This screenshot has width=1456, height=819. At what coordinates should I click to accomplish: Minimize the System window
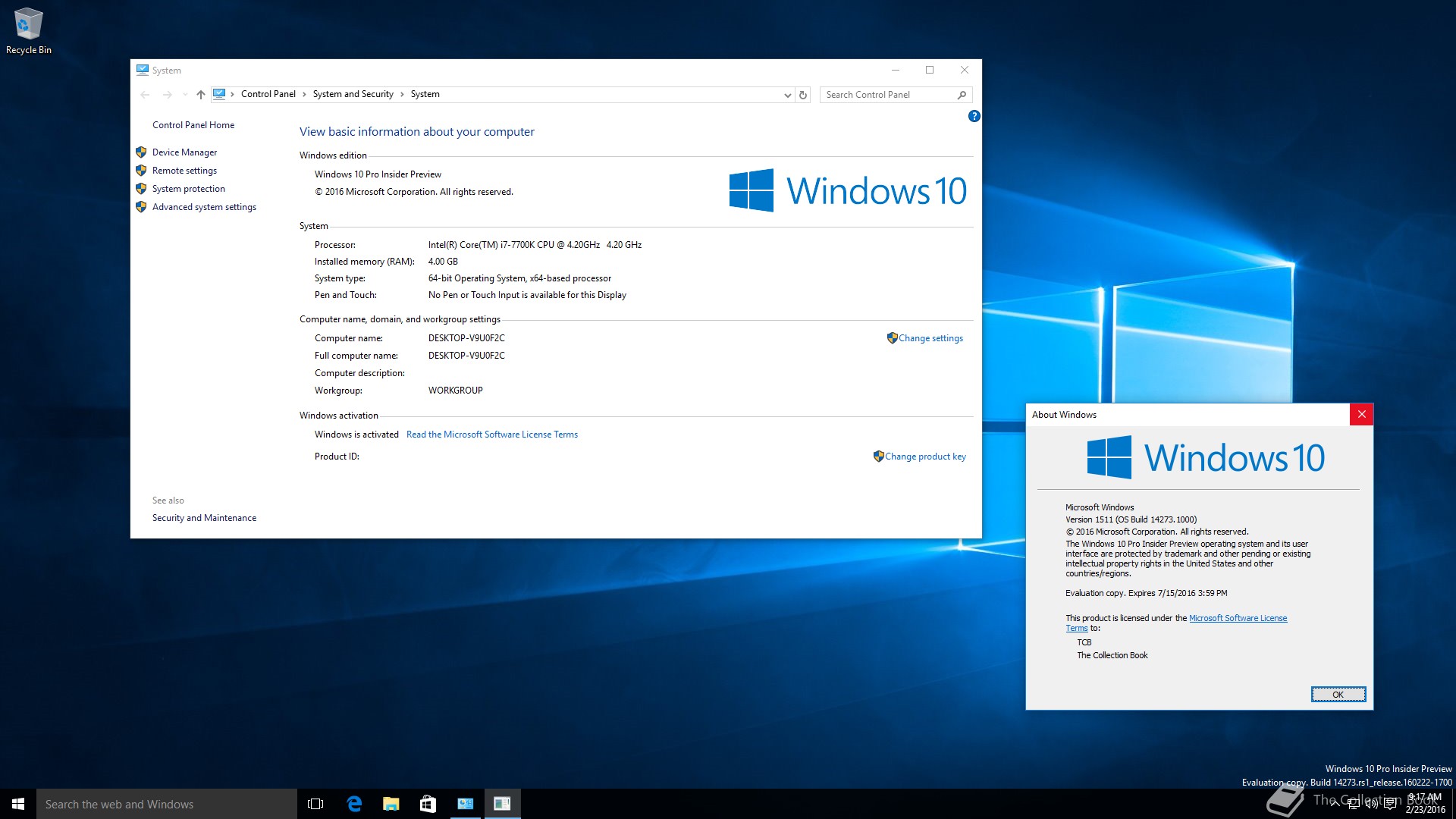coord(896,70)
